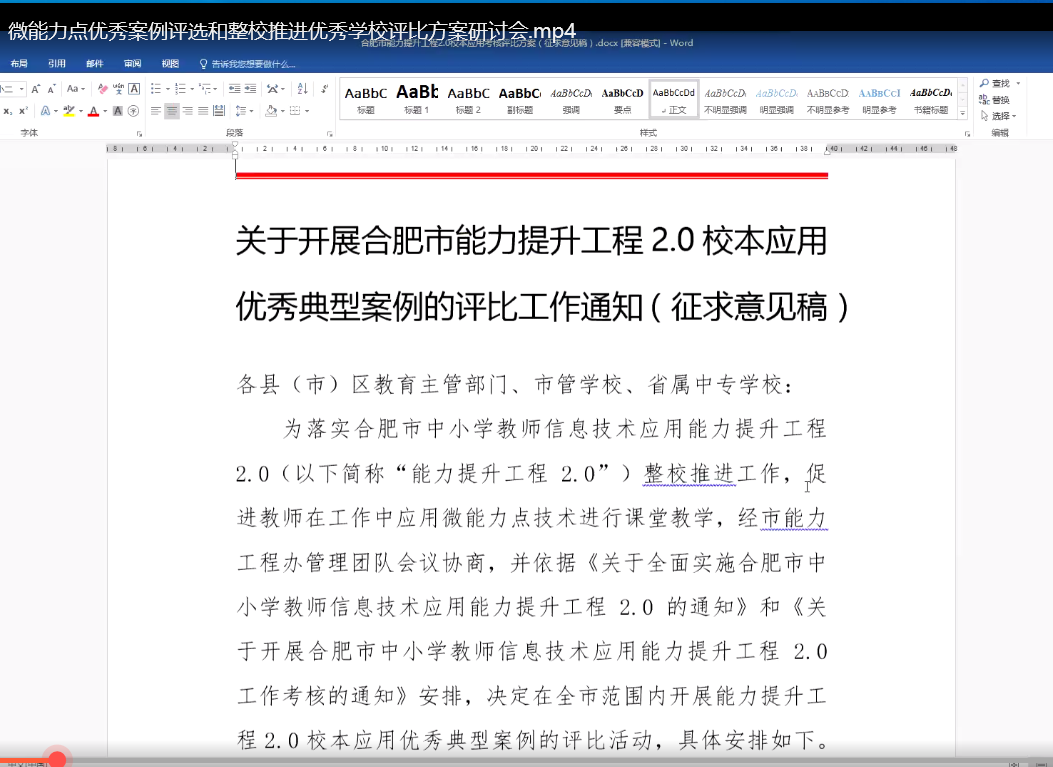
Task: Apply the 书籍标题 style
Action: (931, 99)
